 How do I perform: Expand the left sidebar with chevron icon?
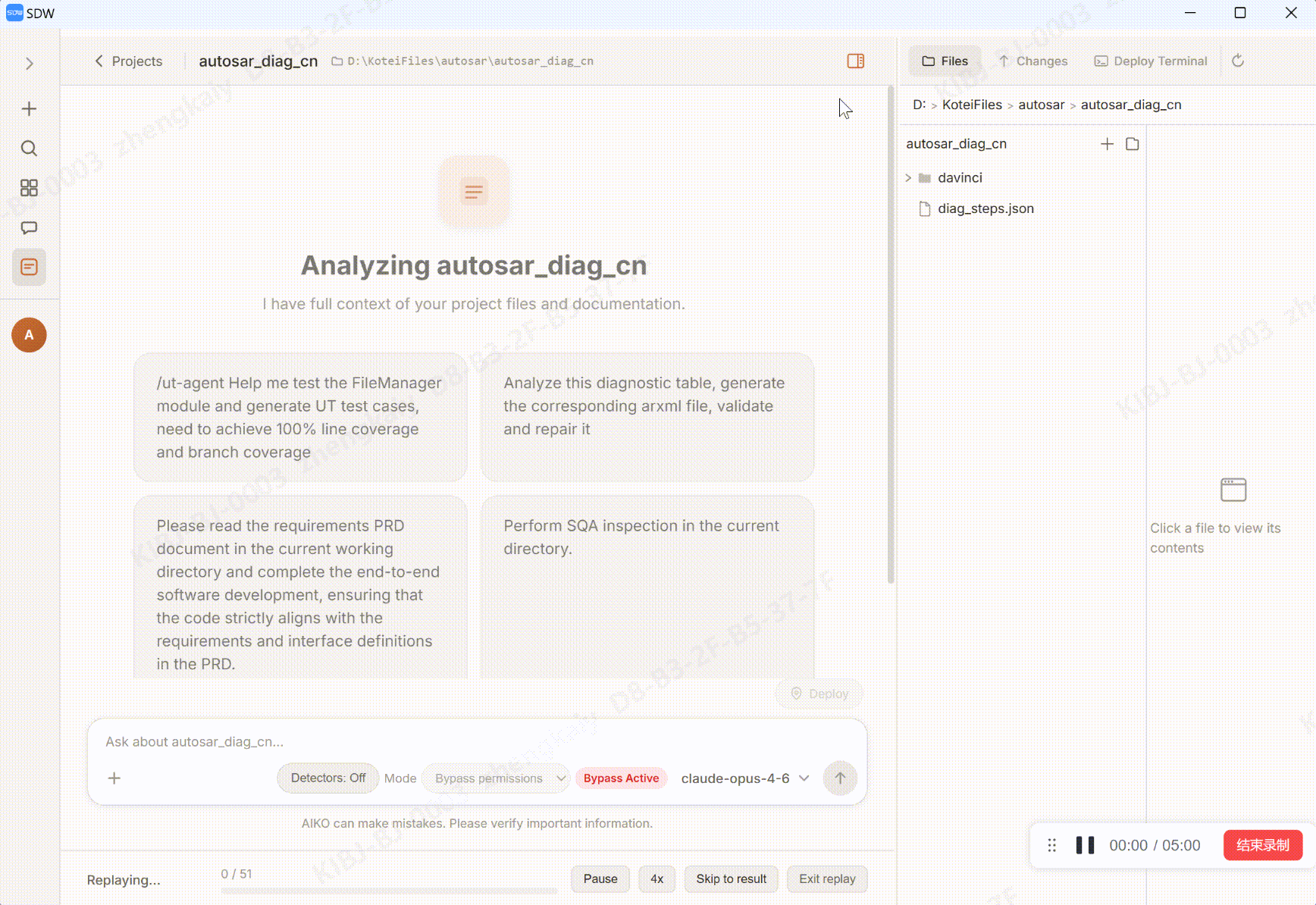29,64
